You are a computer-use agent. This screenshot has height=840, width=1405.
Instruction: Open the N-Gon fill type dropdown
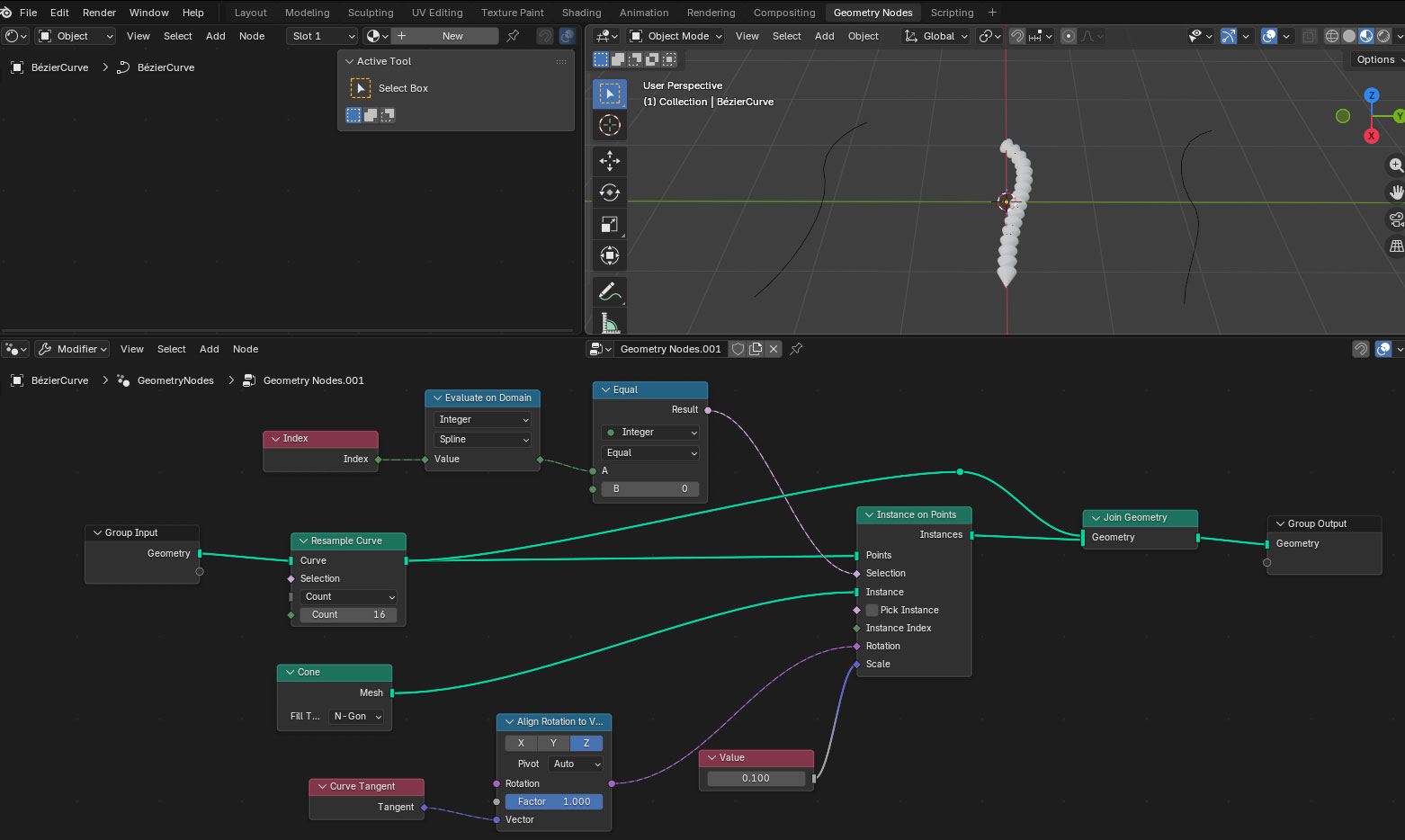coord(357,716)
